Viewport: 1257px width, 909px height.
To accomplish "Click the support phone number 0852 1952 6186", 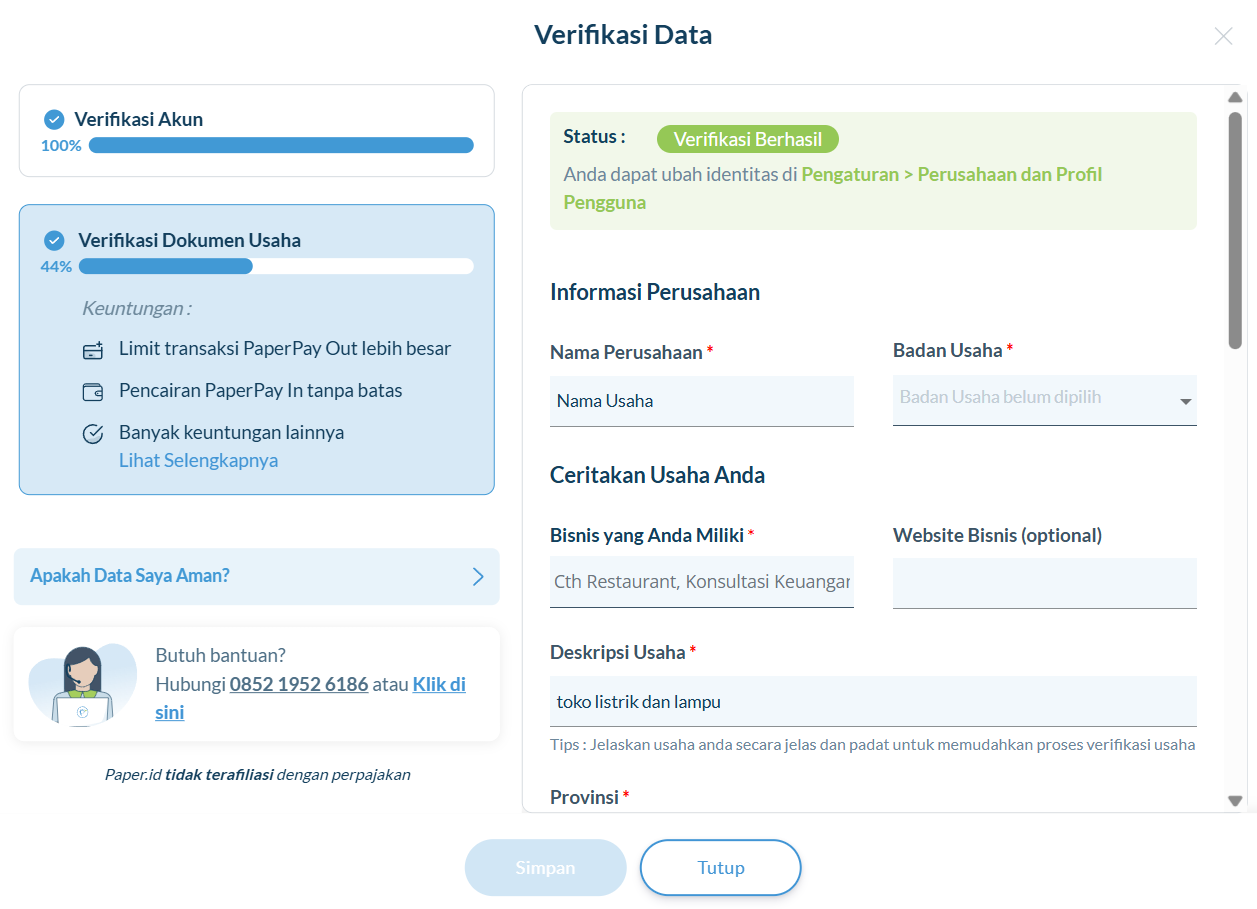I will pyautogui.click(x=298, y=685).
